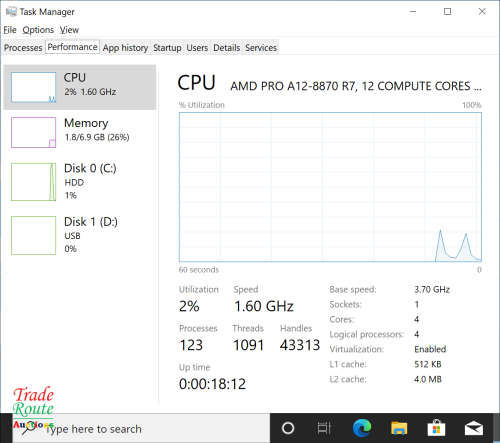Select the Performance tab
500x443 pixels.
pos(72,47)
